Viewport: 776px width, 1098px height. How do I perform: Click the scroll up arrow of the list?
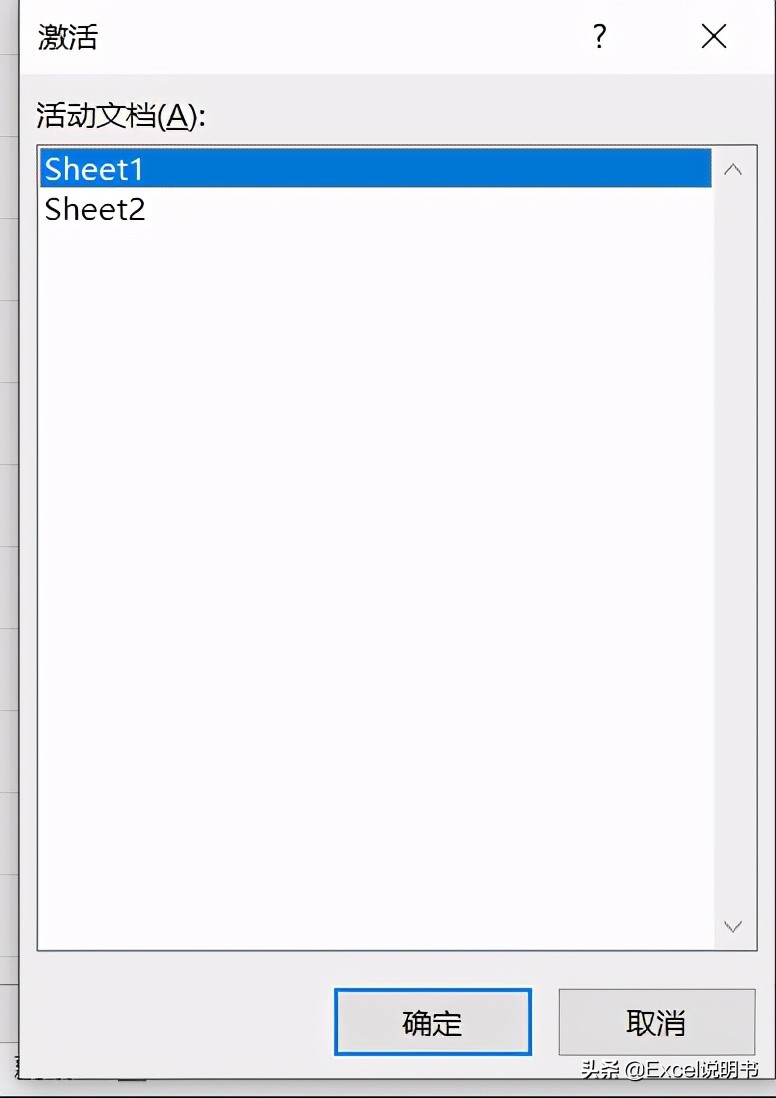pos(733,170)
